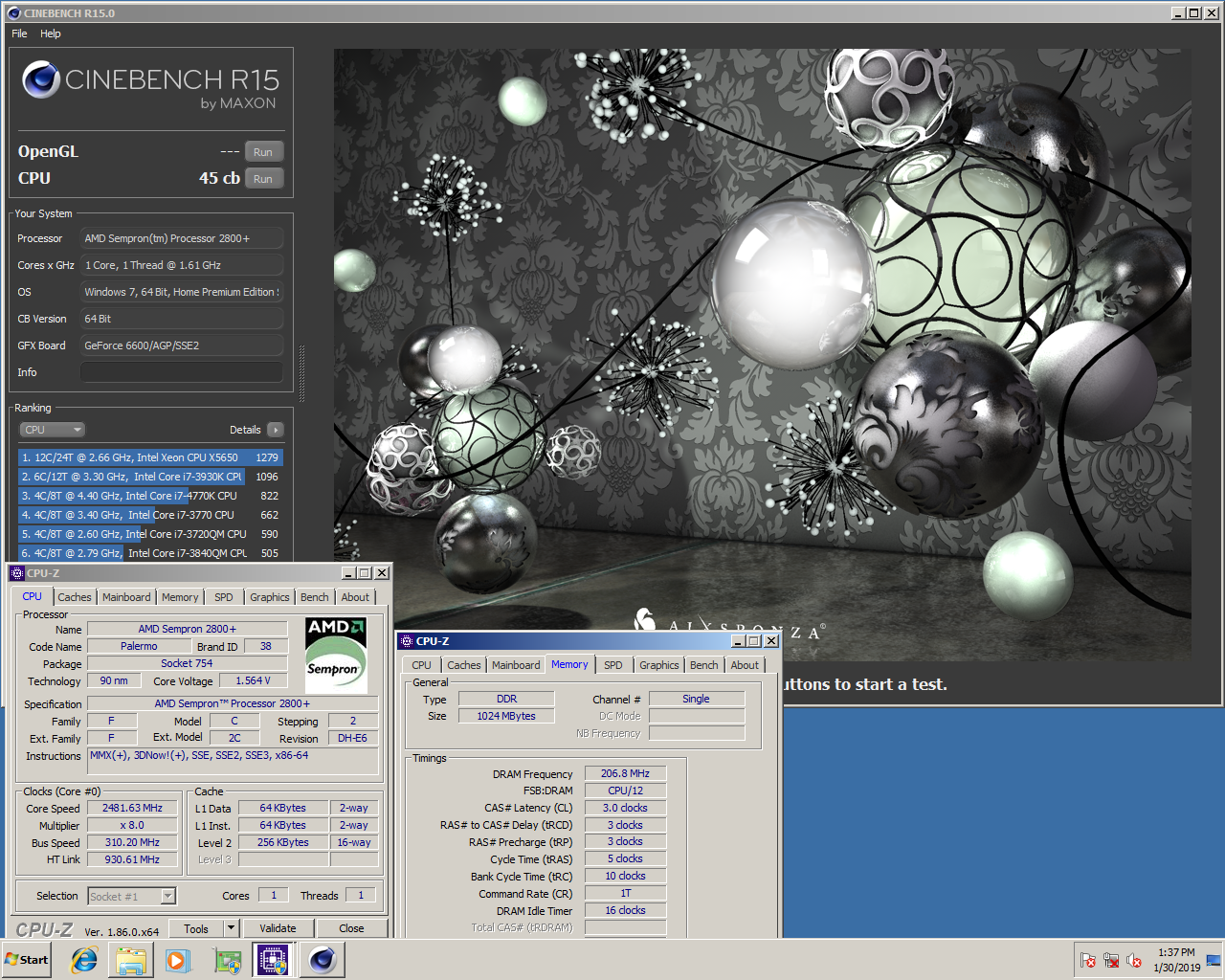
Task: Select ranking row Core i7-4770K
Action: coord(150,496)
